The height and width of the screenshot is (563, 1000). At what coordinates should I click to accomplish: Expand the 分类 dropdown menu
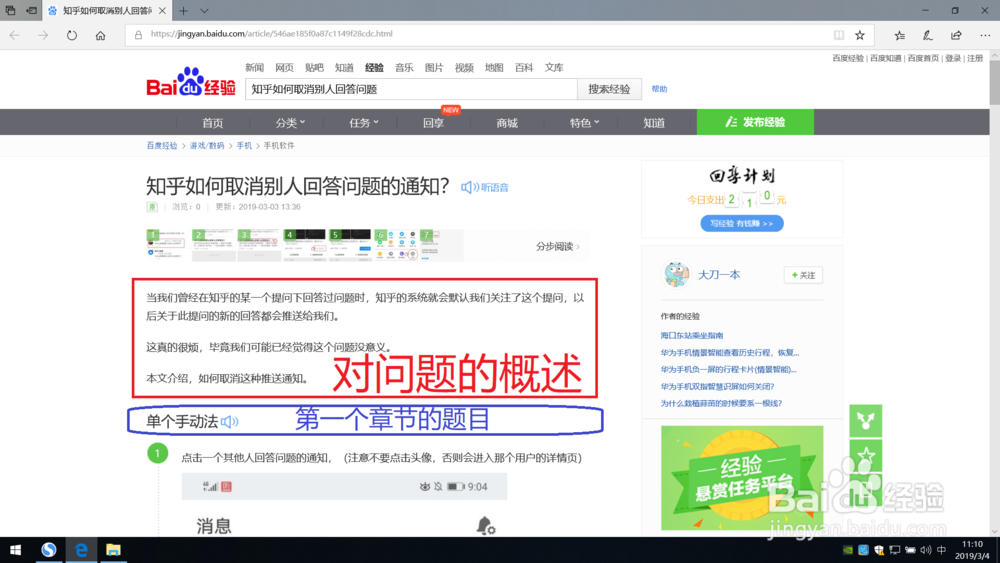coord(290,122)
